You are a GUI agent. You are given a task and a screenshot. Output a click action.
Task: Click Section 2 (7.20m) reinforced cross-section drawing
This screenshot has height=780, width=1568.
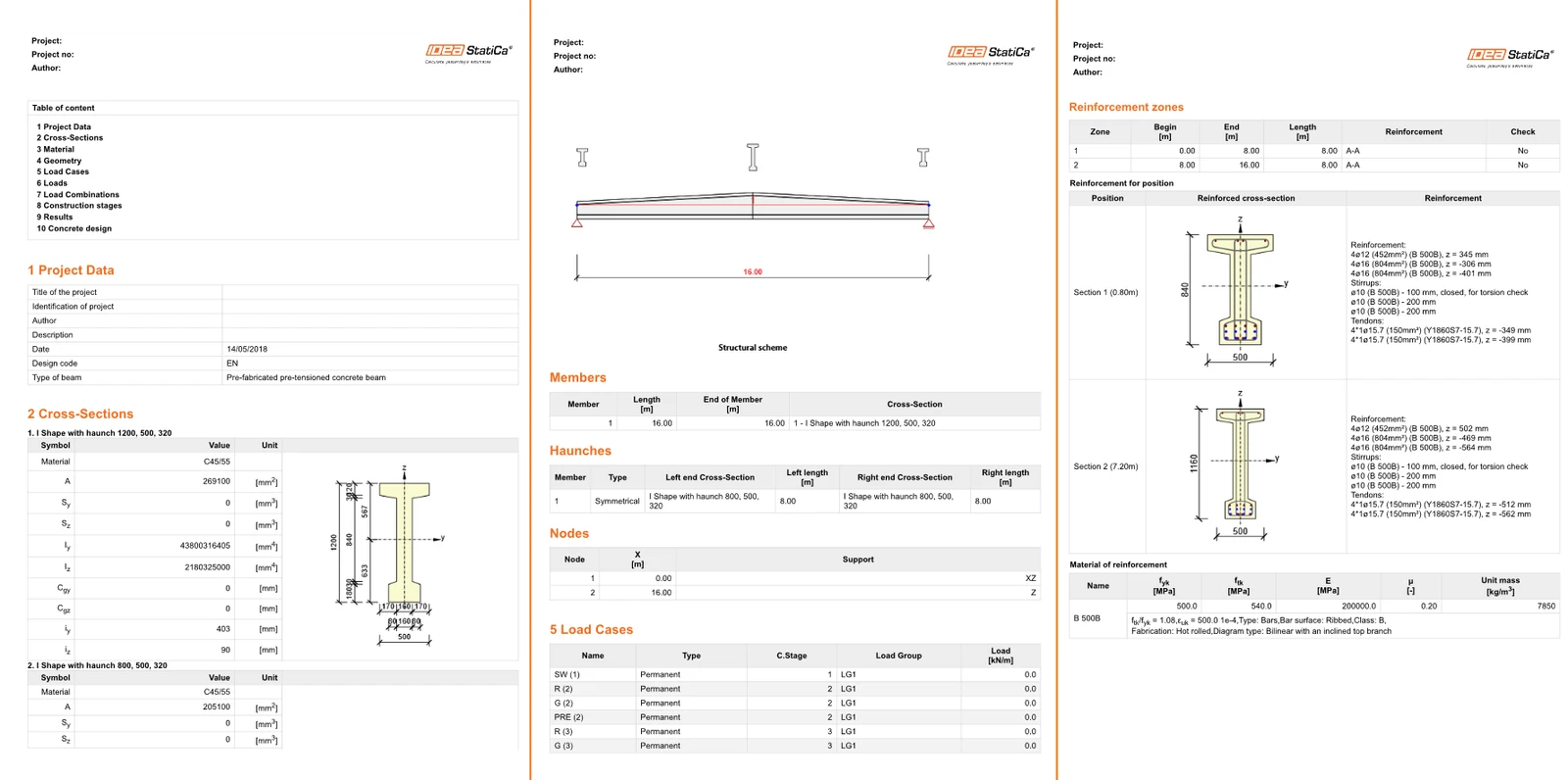[1236, 466]
